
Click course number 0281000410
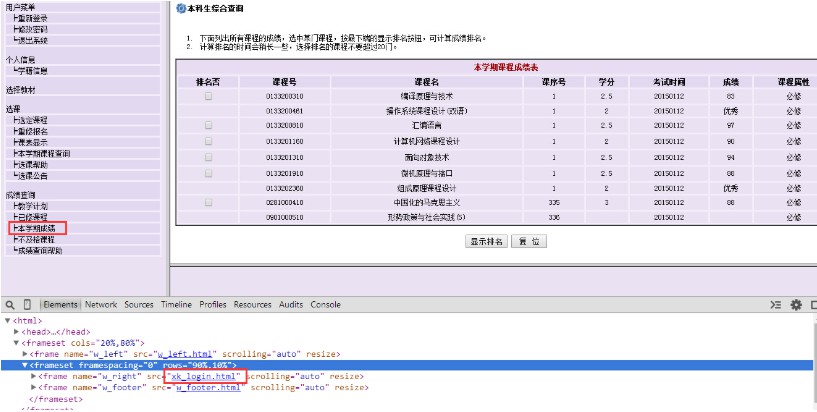[x=284, y=203]
